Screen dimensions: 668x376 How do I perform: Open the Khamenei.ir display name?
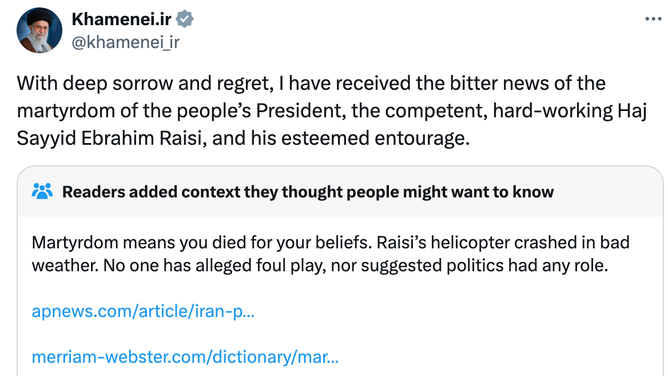[x=121, y=19]
